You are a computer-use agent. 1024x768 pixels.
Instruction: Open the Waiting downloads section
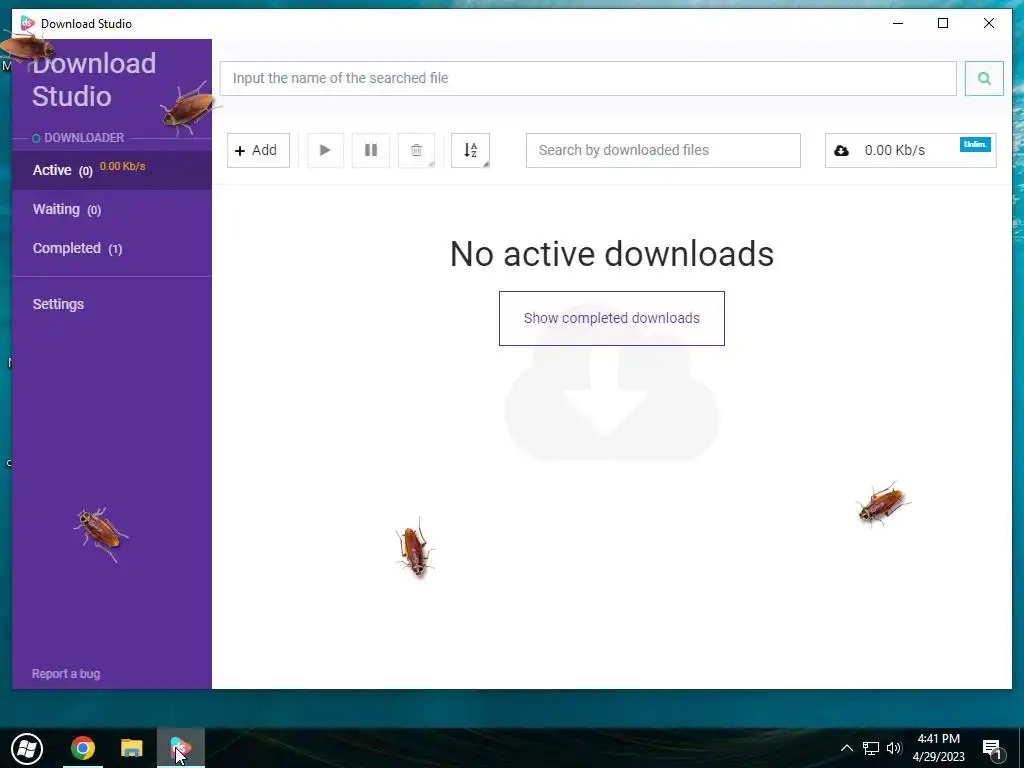(x=112, y=210)
